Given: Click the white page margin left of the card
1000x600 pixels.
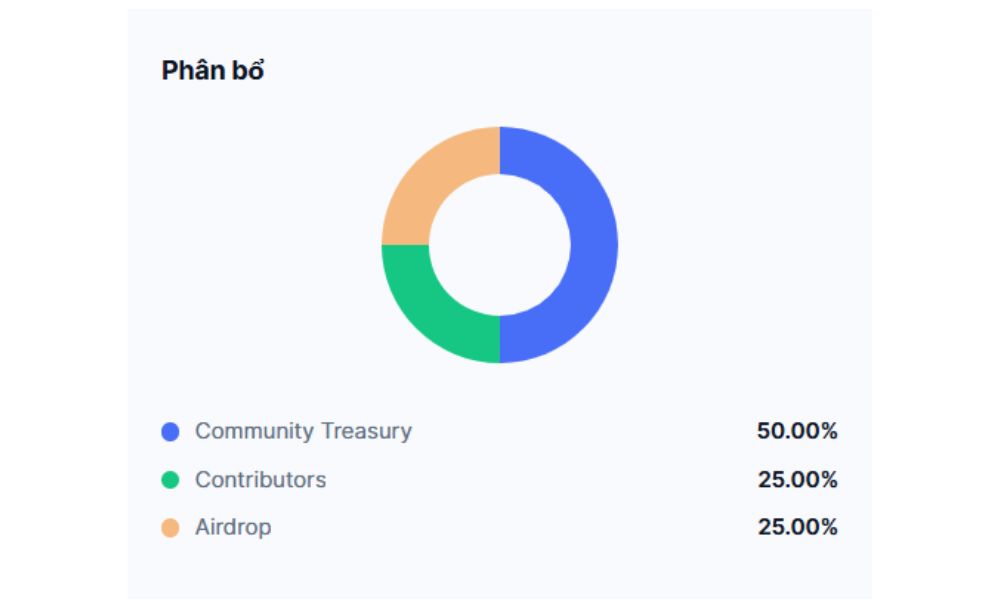Looking at the screenshot, I should [x=60, y=300].
